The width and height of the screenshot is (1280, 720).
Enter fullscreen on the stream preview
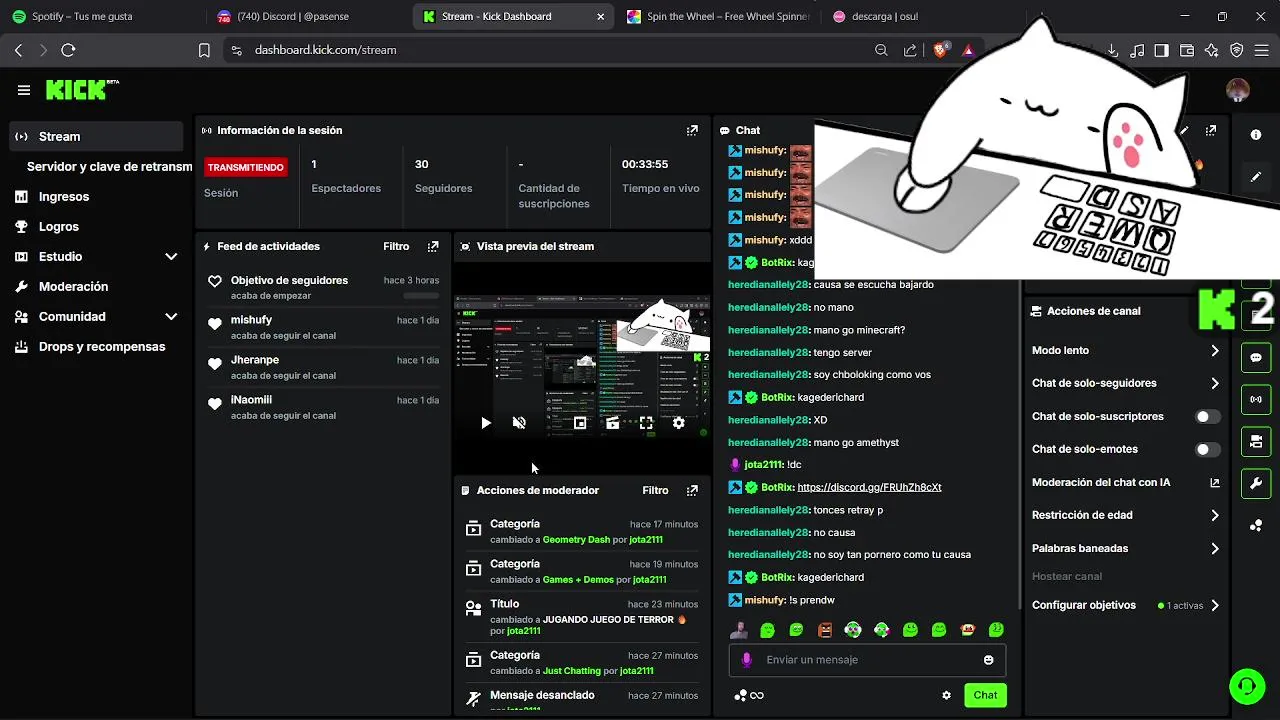(x=646, y=423)
